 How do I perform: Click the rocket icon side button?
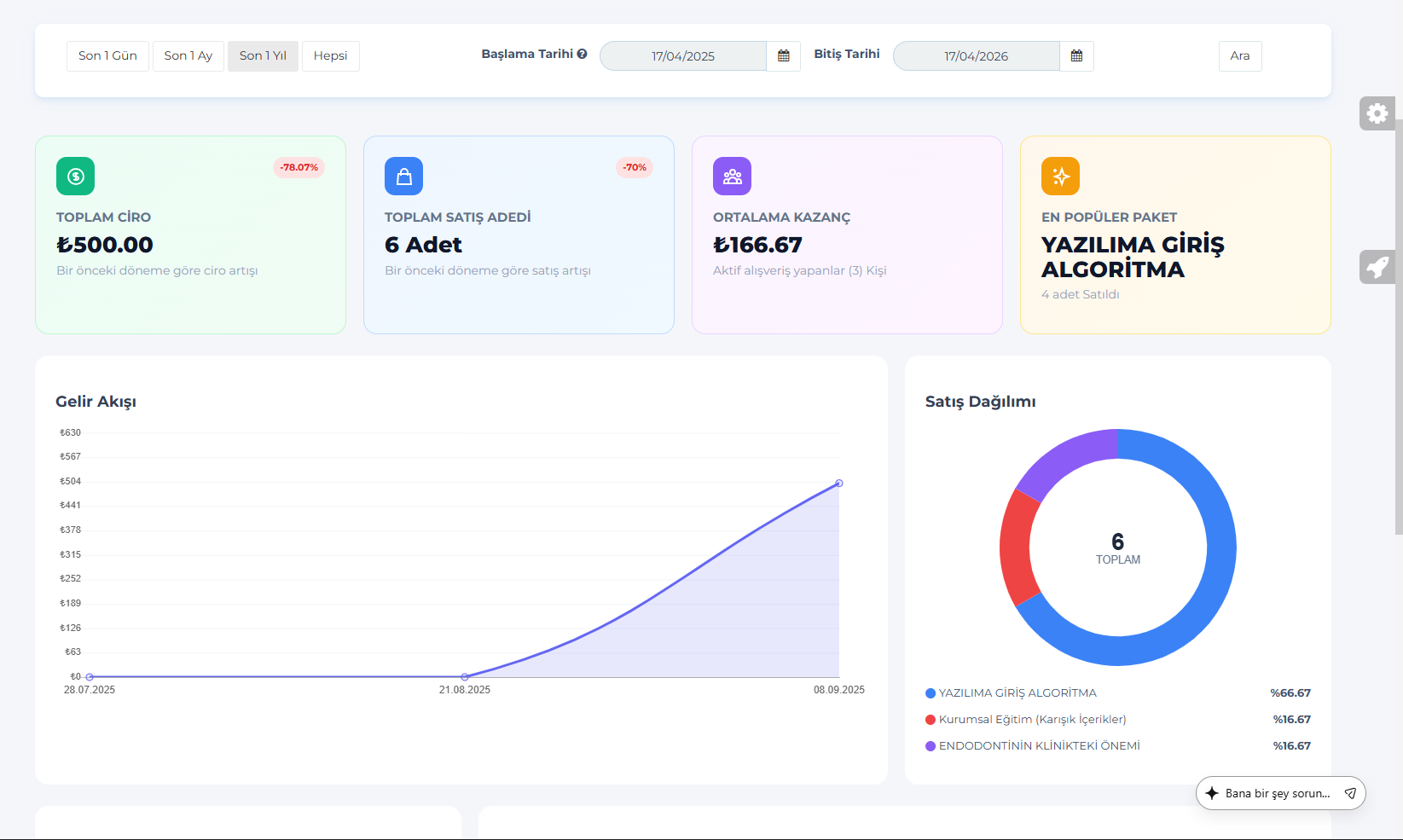point(1377,267)
